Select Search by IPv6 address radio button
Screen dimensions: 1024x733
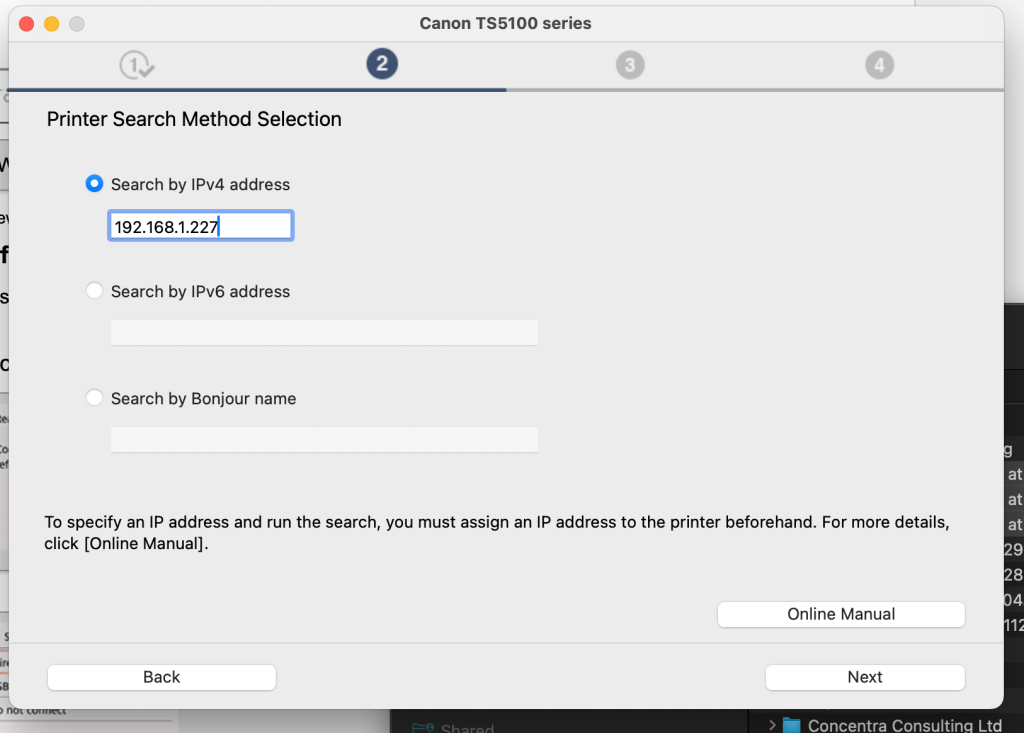pos(94,291)
